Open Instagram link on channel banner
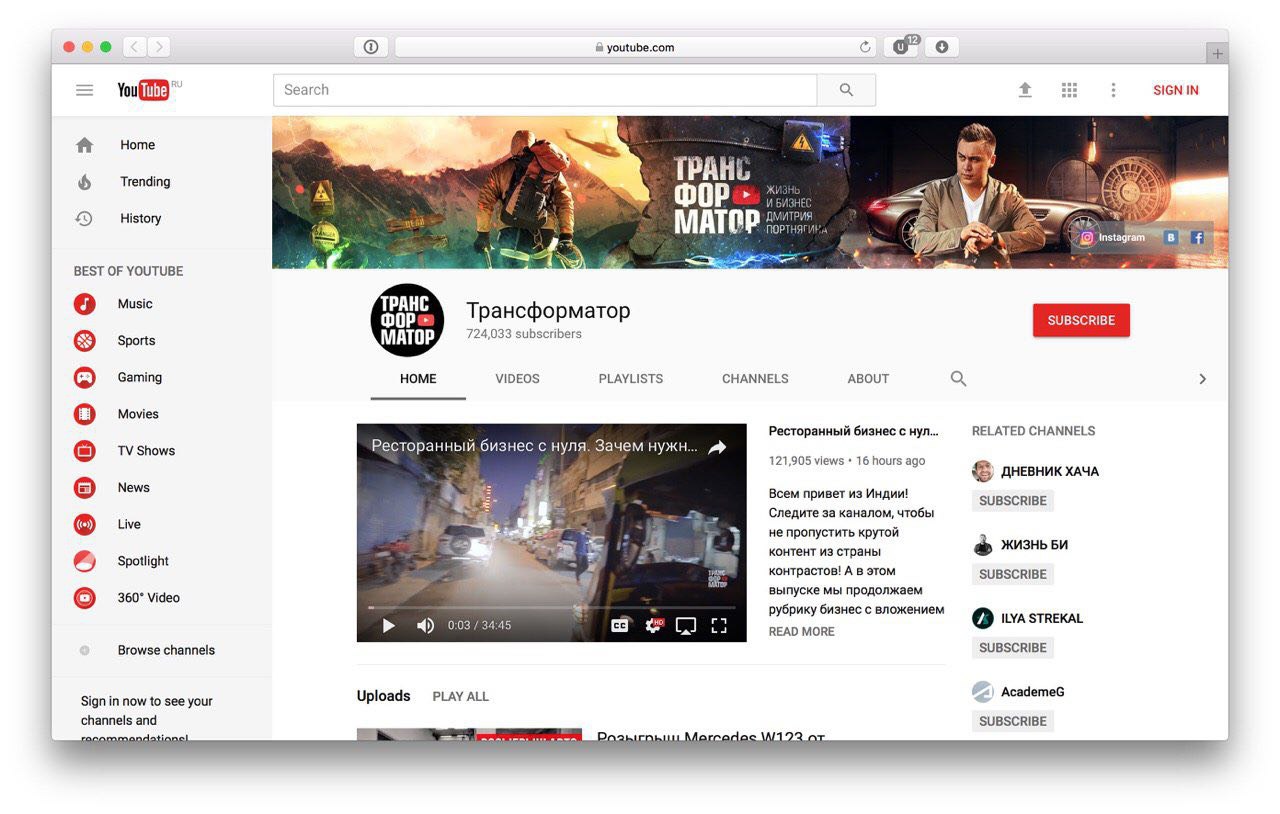 tap(1112, 238)
